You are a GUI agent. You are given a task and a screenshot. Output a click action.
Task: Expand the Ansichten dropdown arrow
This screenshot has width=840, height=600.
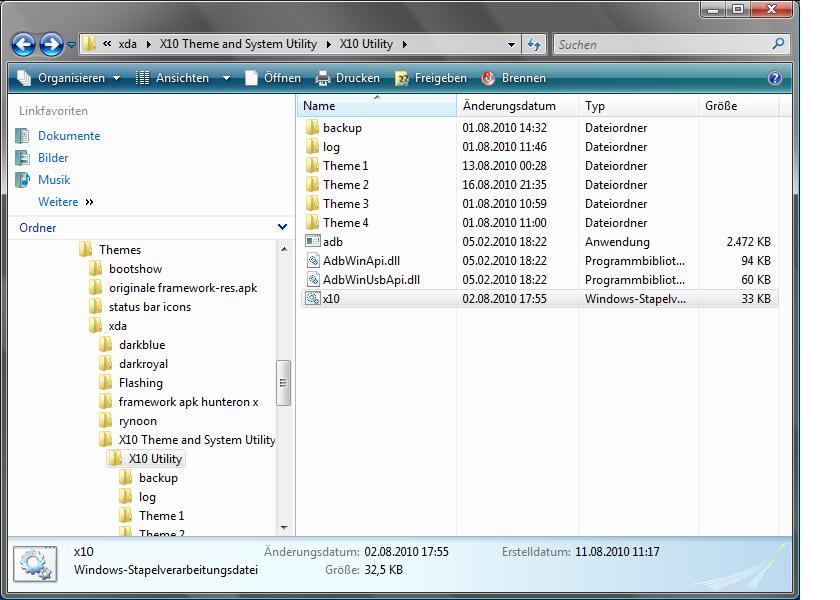pyautogui.click(x=227, y=79)
